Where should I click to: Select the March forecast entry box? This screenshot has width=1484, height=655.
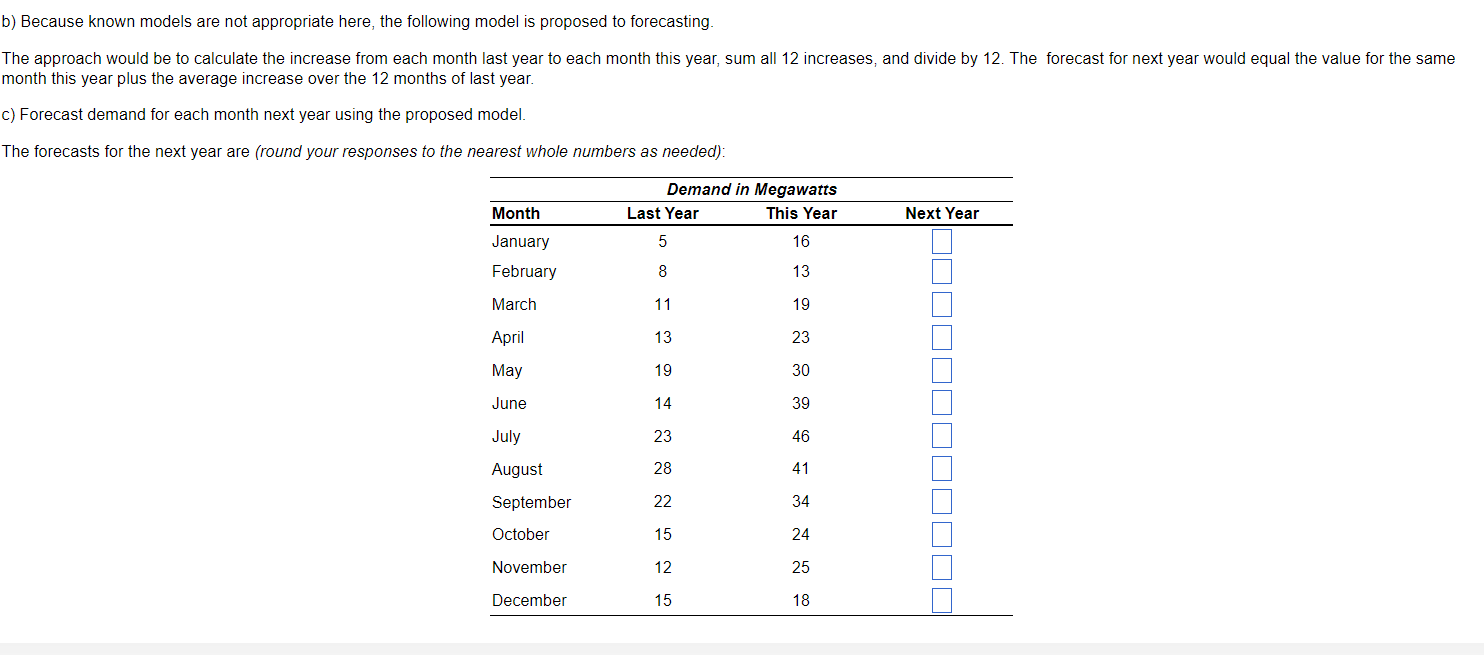(x=941, y=303)
